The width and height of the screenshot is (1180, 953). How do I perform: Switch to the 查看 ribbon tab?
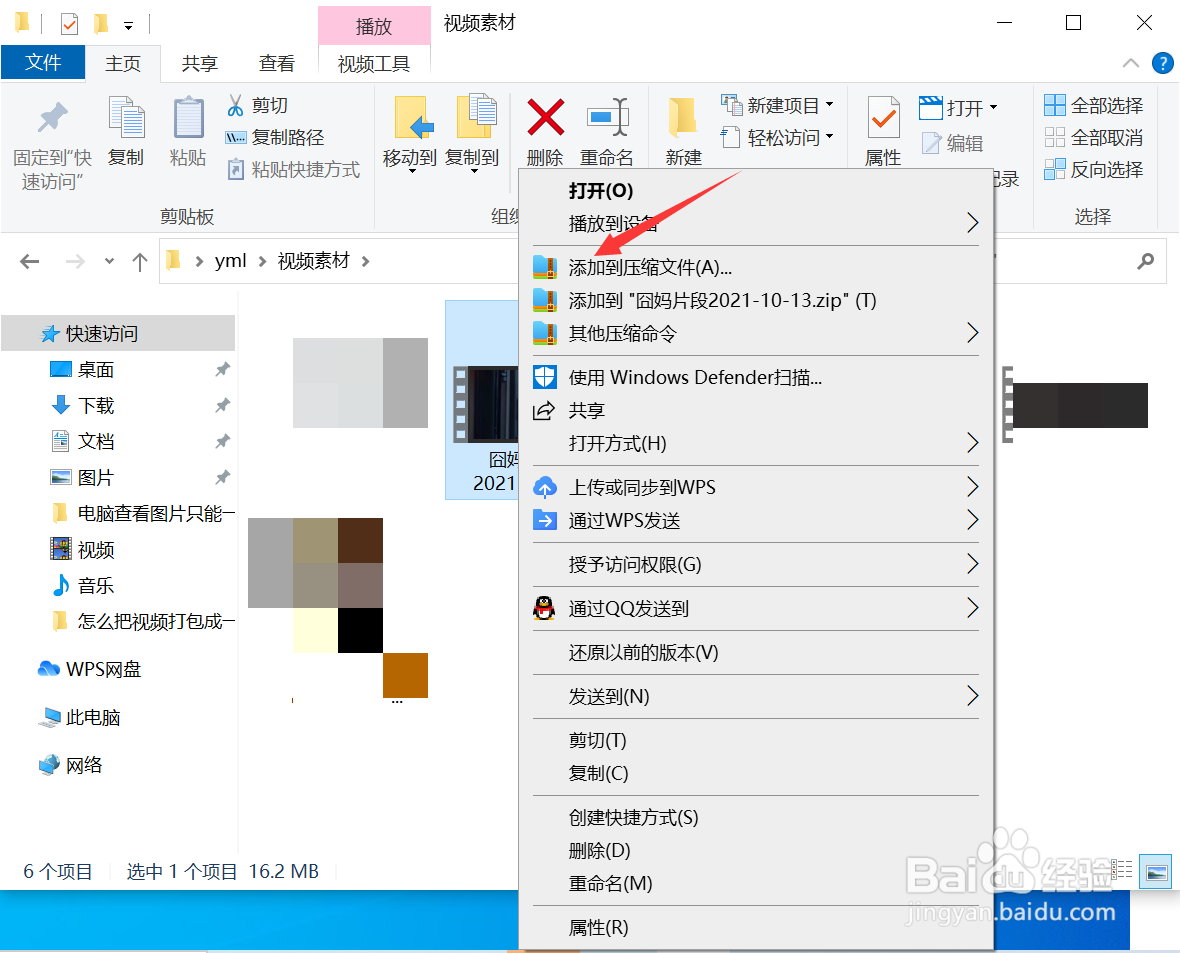(x=276, y=63)
